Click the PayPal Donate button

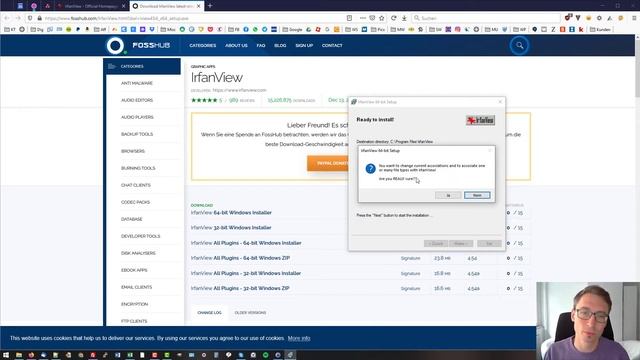tap(329, 163)
